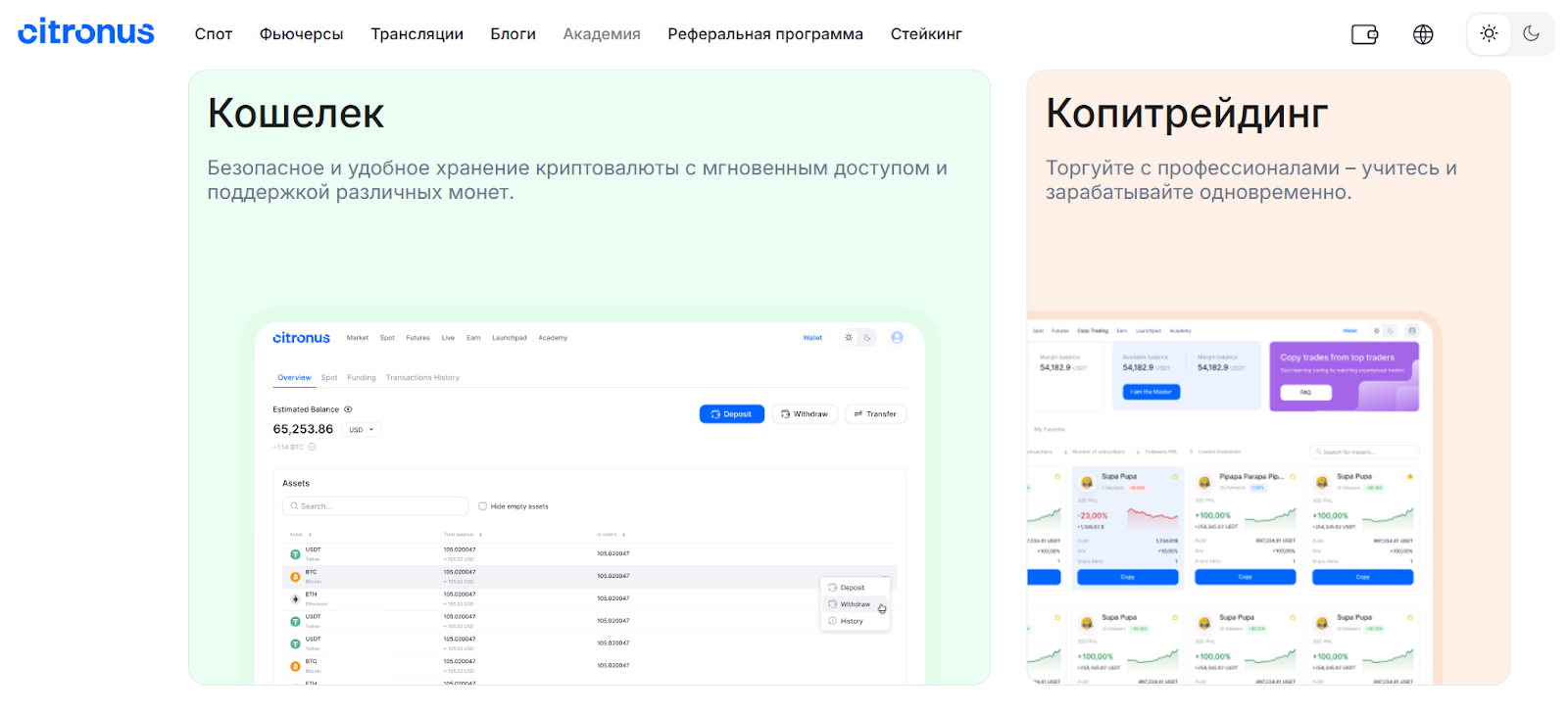Click the blue Deposit button
Screen dimensions: 1568x715
pos(731,414)
